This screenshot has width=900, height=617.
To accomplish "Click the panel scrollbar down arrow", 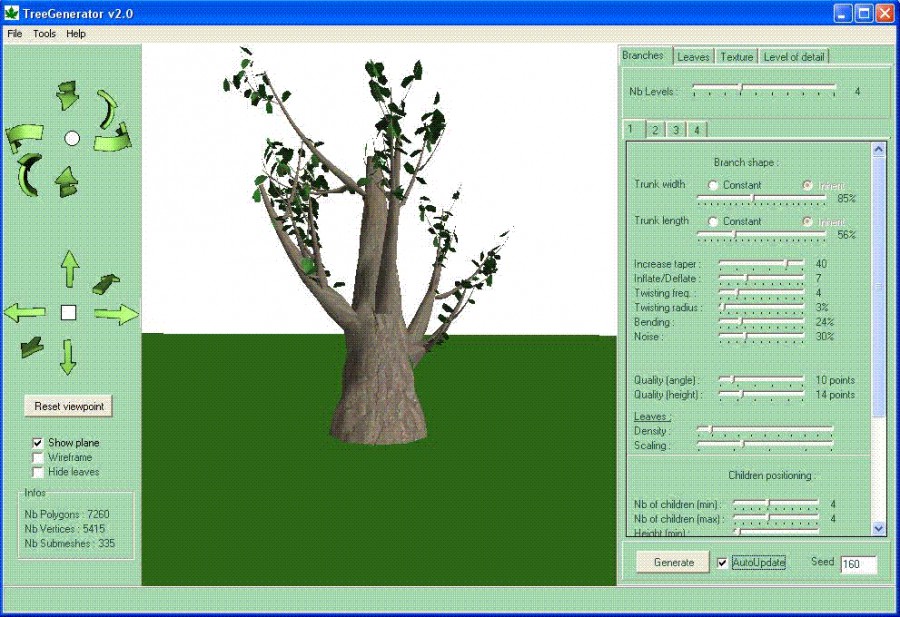I will [x=879, y=528].
